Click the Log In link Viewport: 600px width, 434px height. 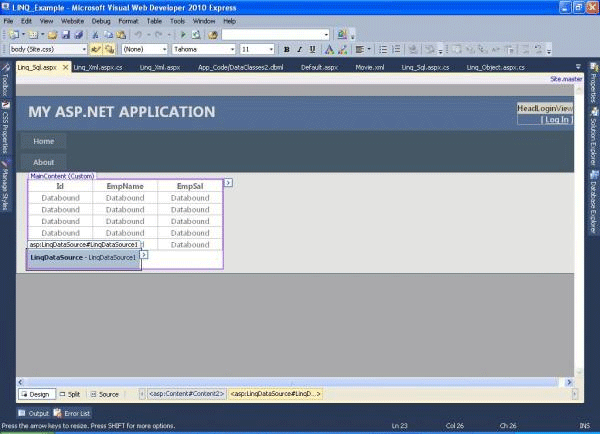tap(556, 119)
